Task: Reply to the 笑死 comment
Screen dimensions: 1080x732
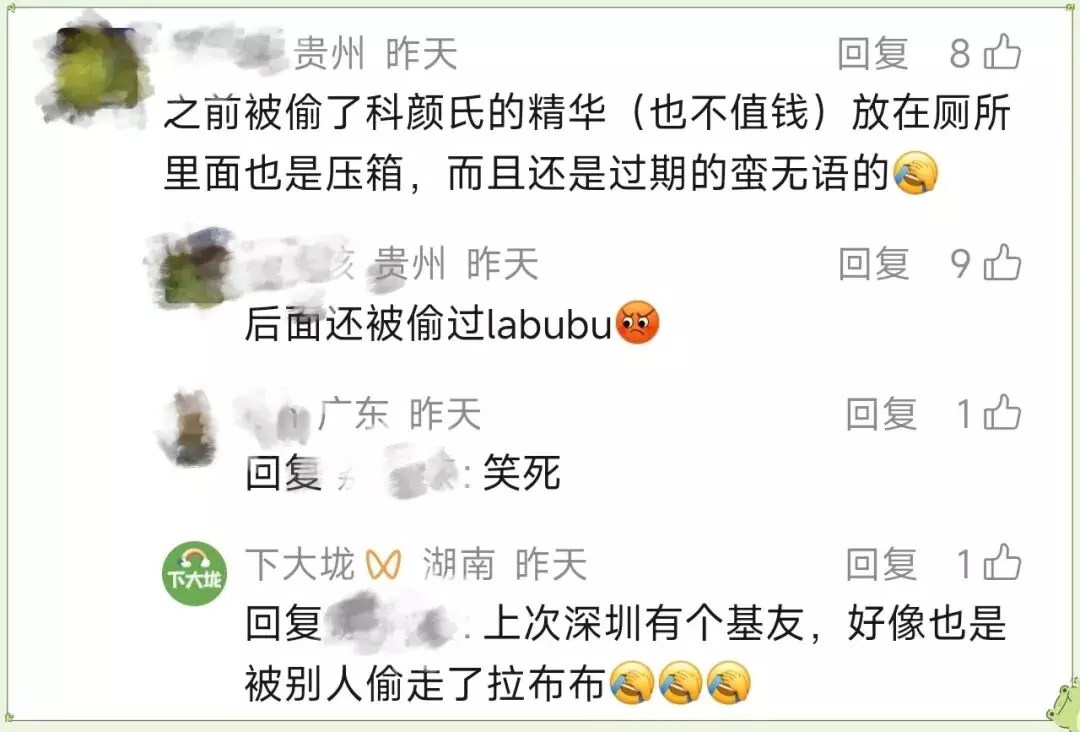Action: (881, 413)
